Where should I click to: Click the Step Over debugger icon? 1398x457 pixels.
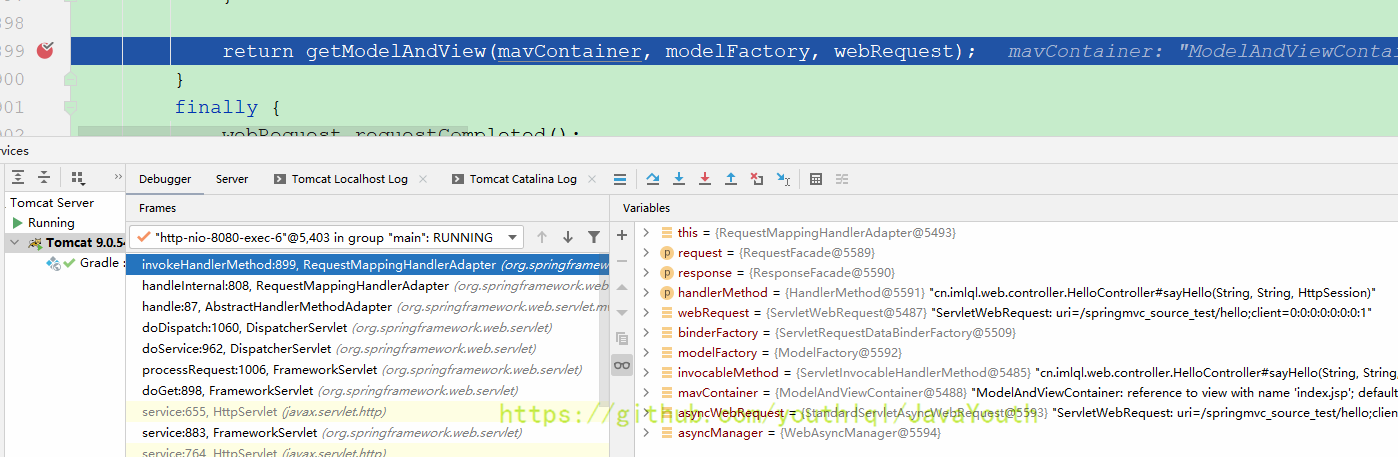coord(653,179)
